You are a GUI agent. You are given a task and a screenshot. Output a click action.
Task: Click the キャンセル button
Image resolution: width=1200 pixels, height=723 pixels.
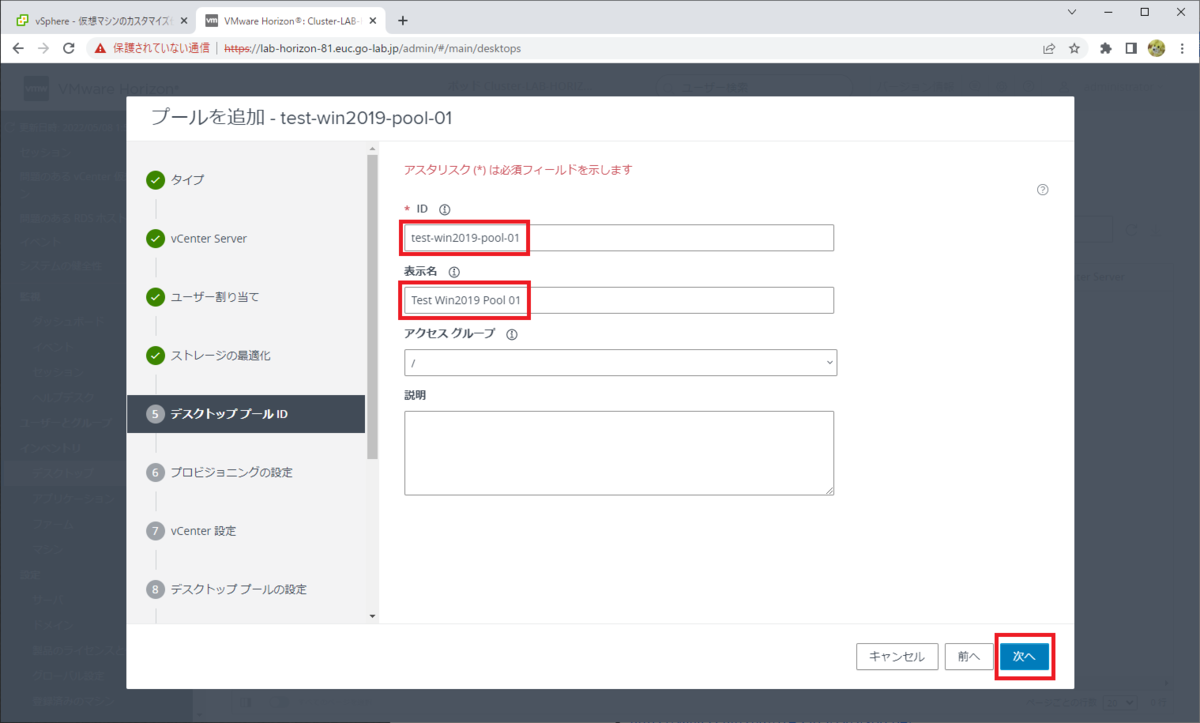click(897, 657)
